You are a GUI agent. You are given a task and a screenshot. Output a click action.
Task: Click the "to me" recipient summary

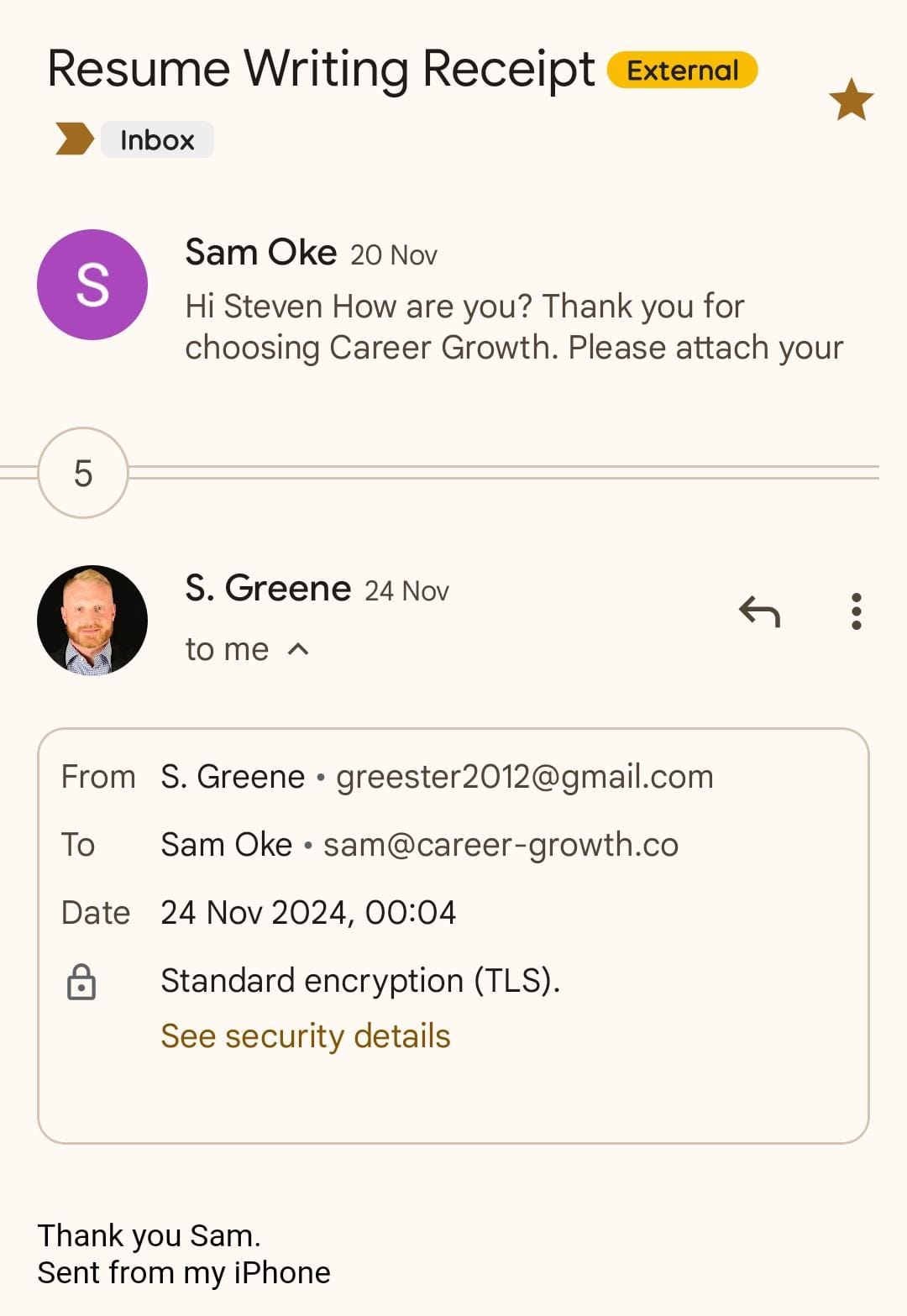click(x=227, y=649)
